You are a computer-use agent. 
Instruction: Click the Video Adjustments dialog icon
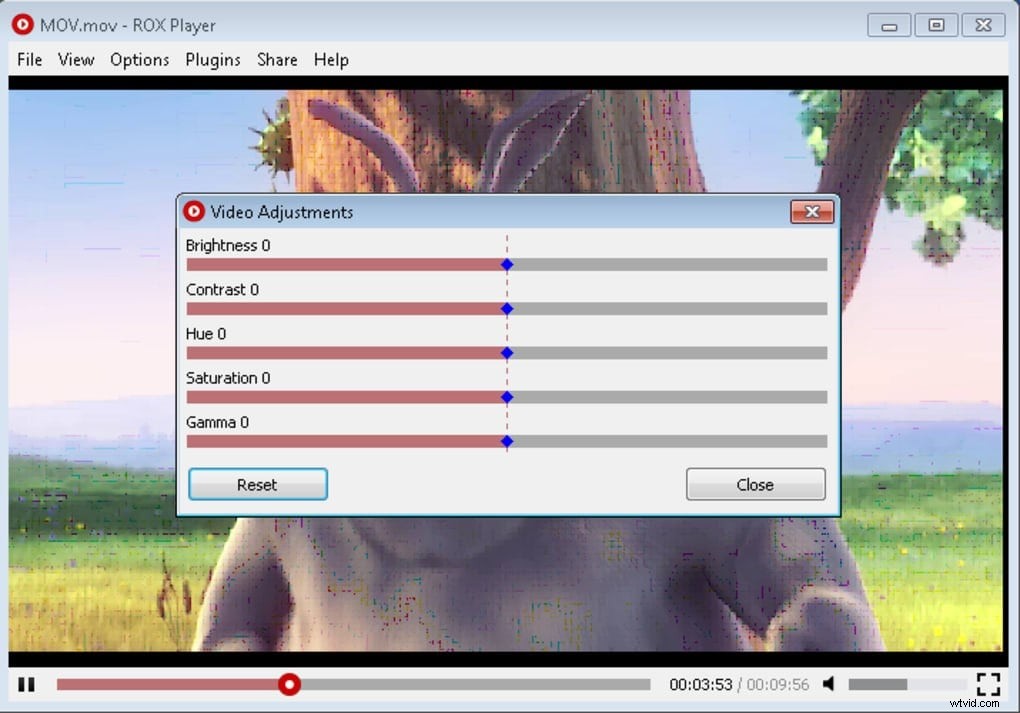click(196, 211)
